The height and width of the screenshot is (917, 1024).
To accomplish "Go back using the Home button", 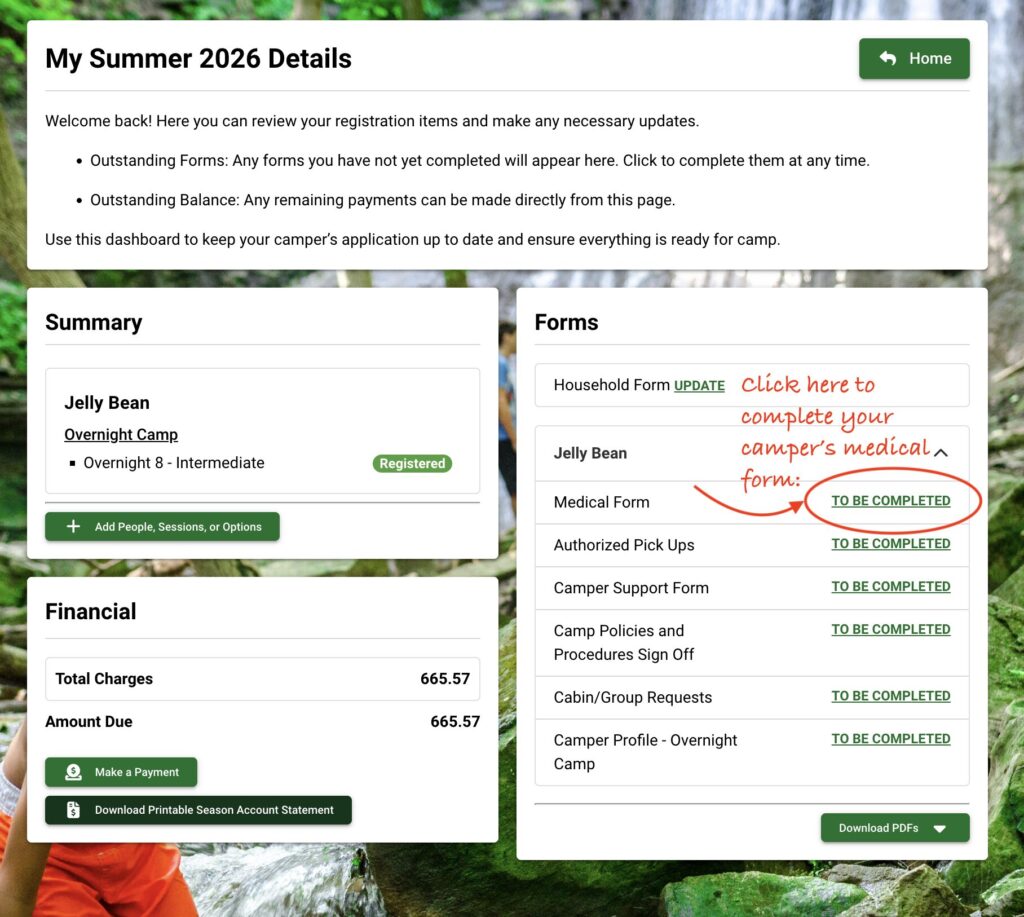I will [x=914, y=59].
